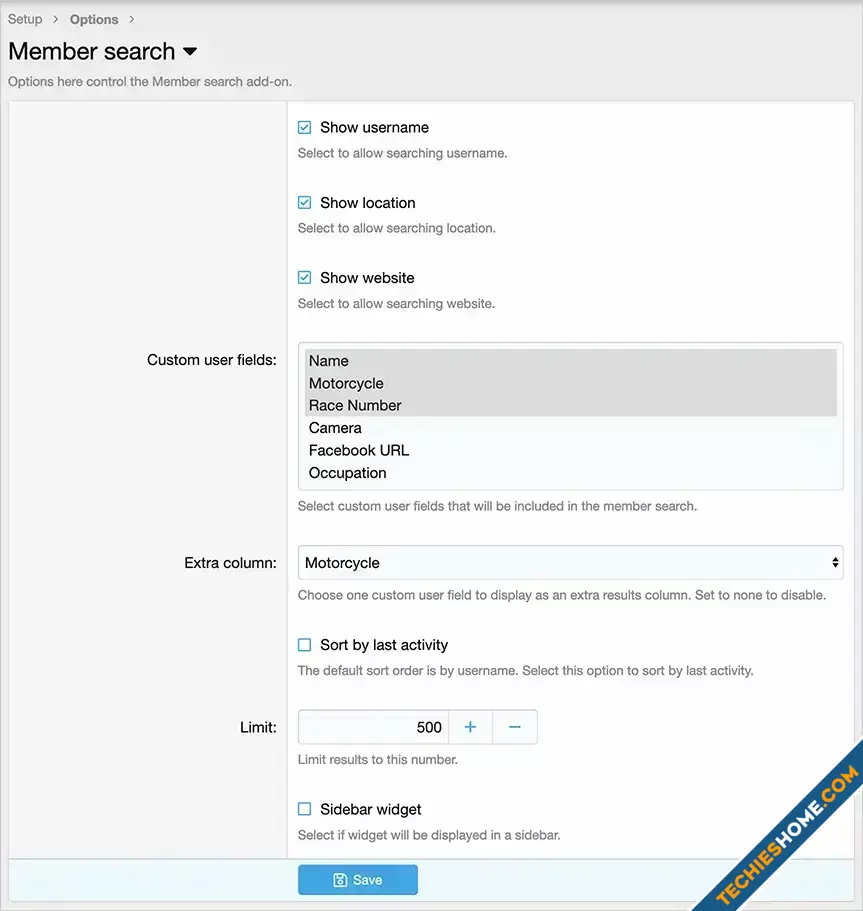The width and height of the screenshot is (863, 911).
Task: Go to the Setup breadcrumb link
Action: click(x=25, y=19)
